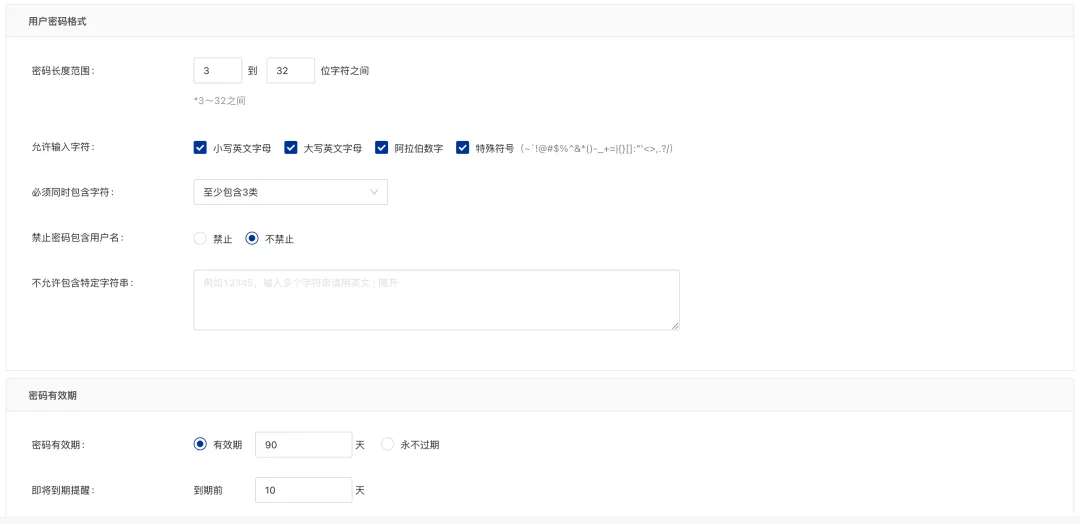Select 永不过期 password expiry option

[388, 444]
